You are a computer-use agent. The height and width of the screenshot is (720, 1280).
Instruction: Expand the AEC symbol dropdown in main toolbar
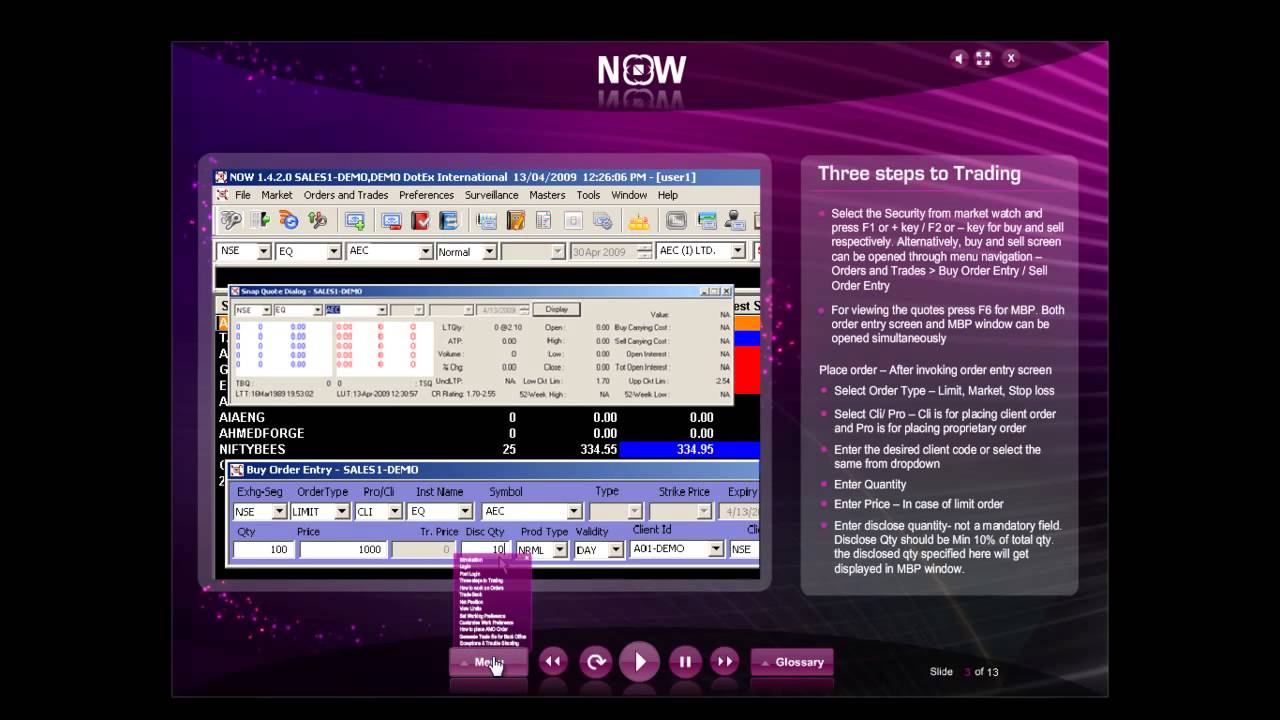(x=425, y=251)
